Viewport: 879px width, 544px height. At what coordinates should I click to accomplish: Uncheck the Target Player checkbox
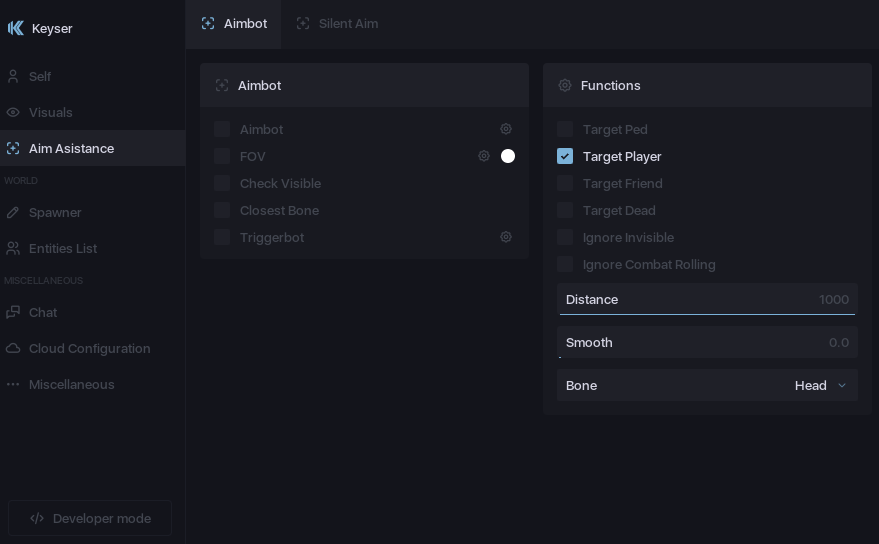(x=565, y=156)
